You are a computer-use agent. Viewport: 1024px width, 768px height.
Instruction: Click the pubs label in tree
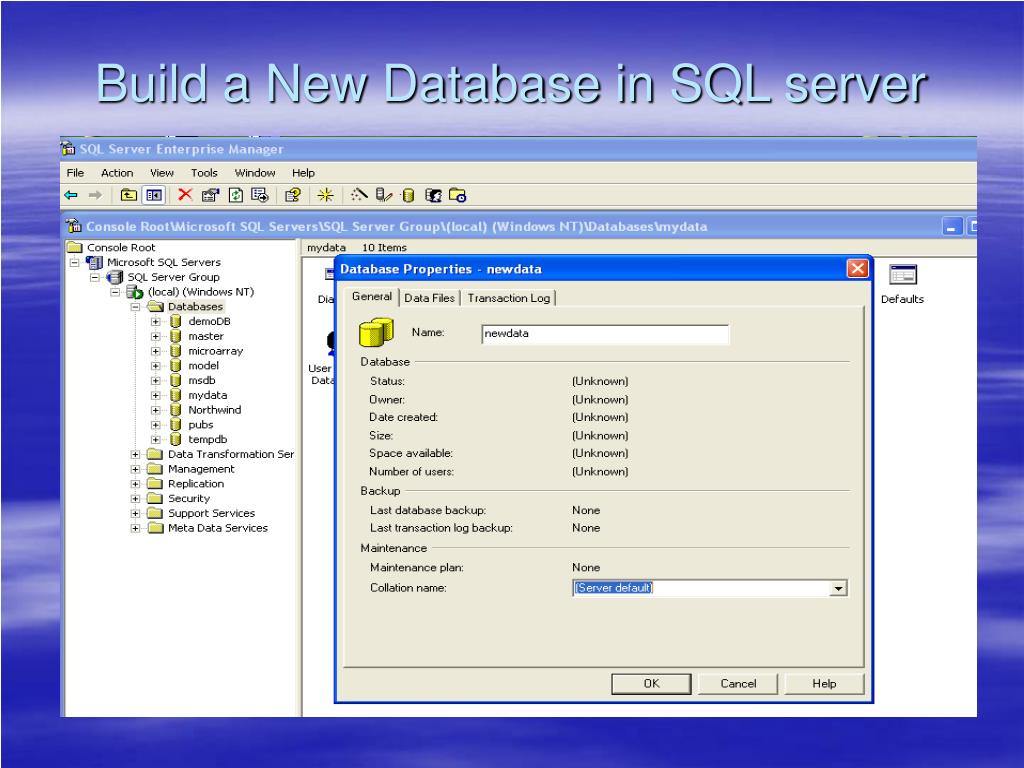tap(200, 424)
